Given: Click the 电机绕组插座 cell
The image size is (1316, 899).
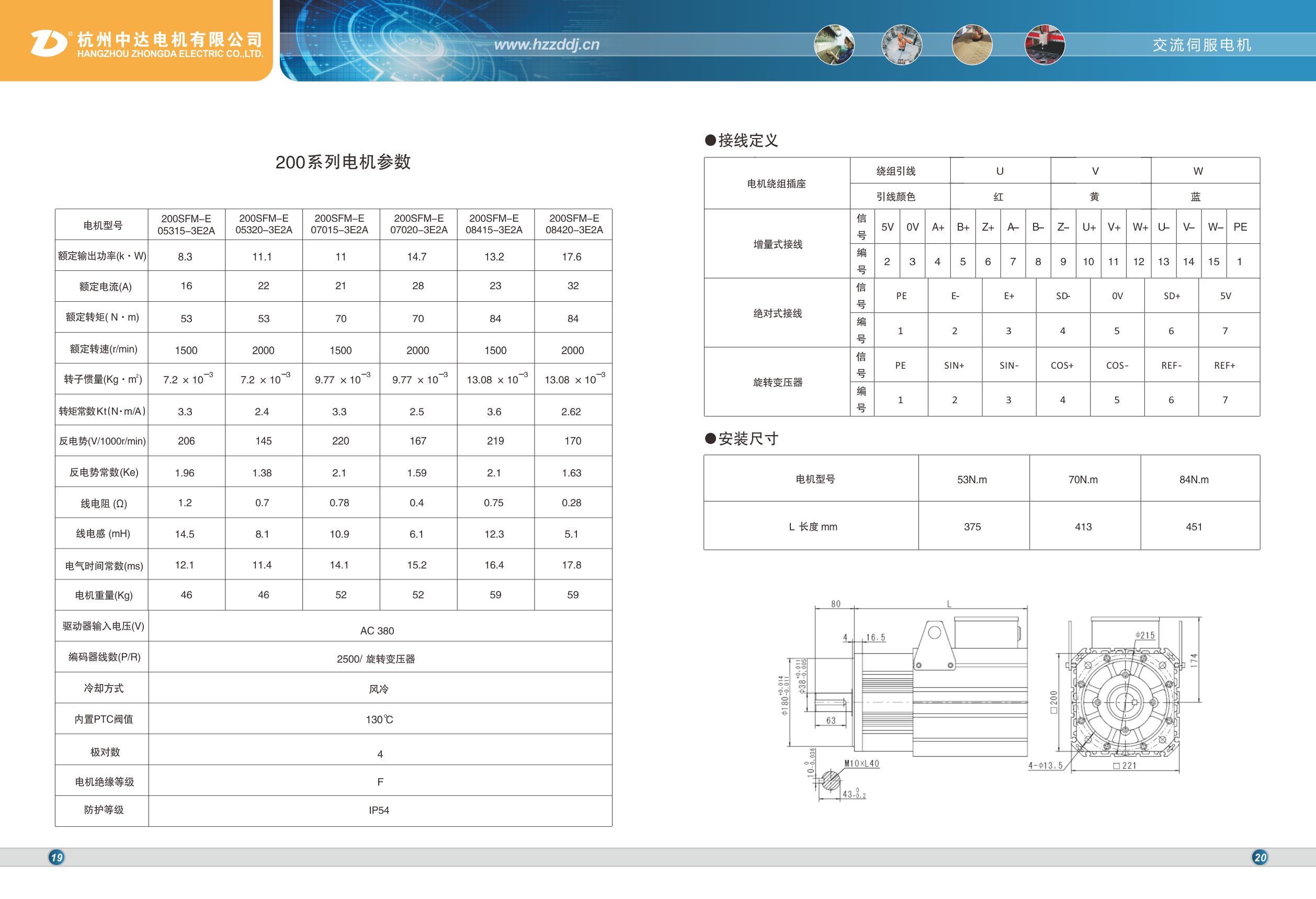Looking at the screenshot, I should point(776,184).
